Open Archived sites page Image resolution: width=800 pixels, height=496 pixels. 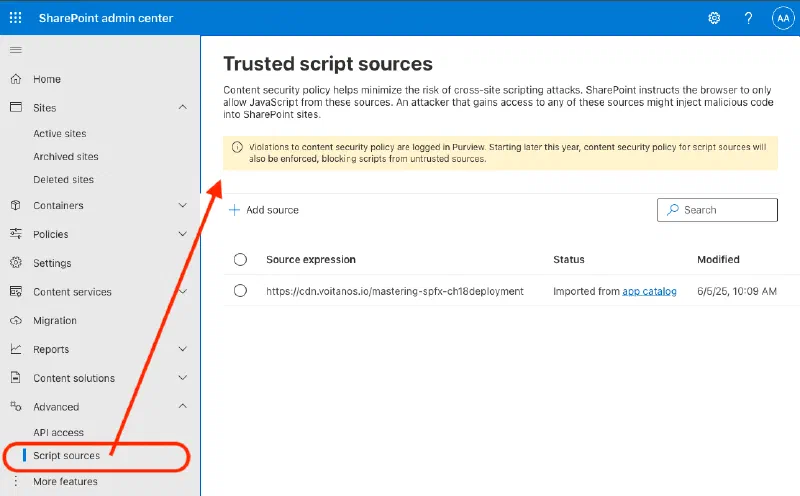click(x=66, y=156)
